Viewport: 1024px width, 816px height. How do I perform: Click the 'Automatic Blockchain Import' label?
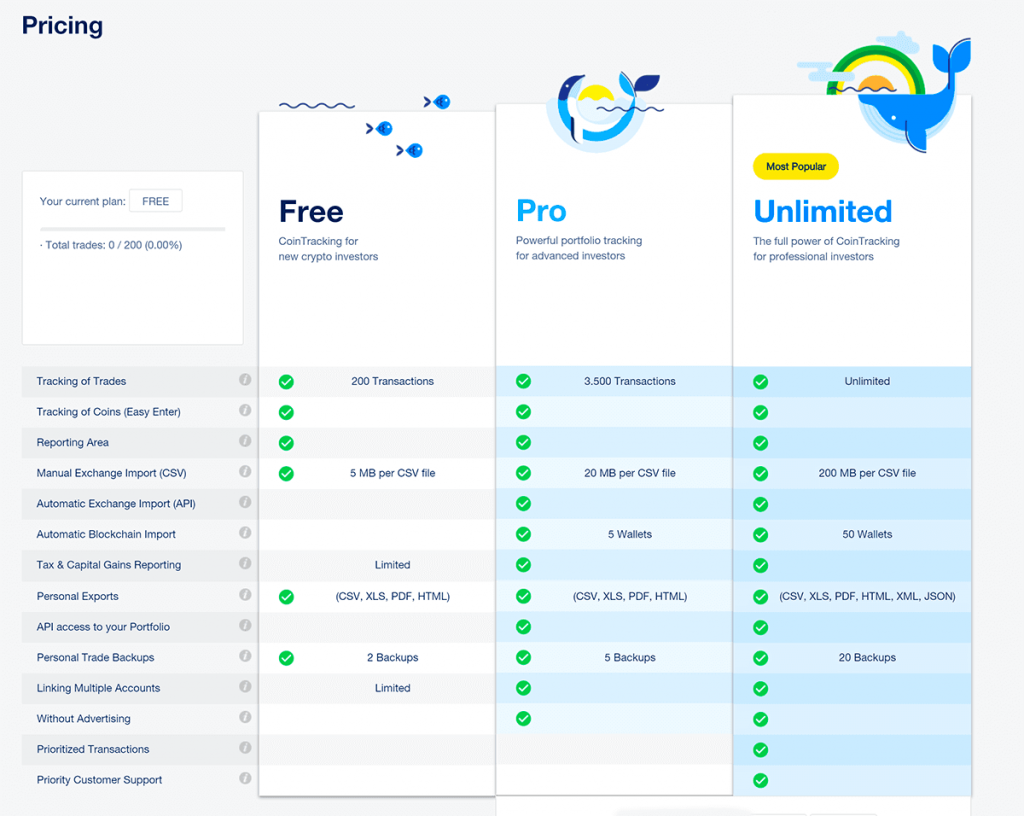[106, 535]
